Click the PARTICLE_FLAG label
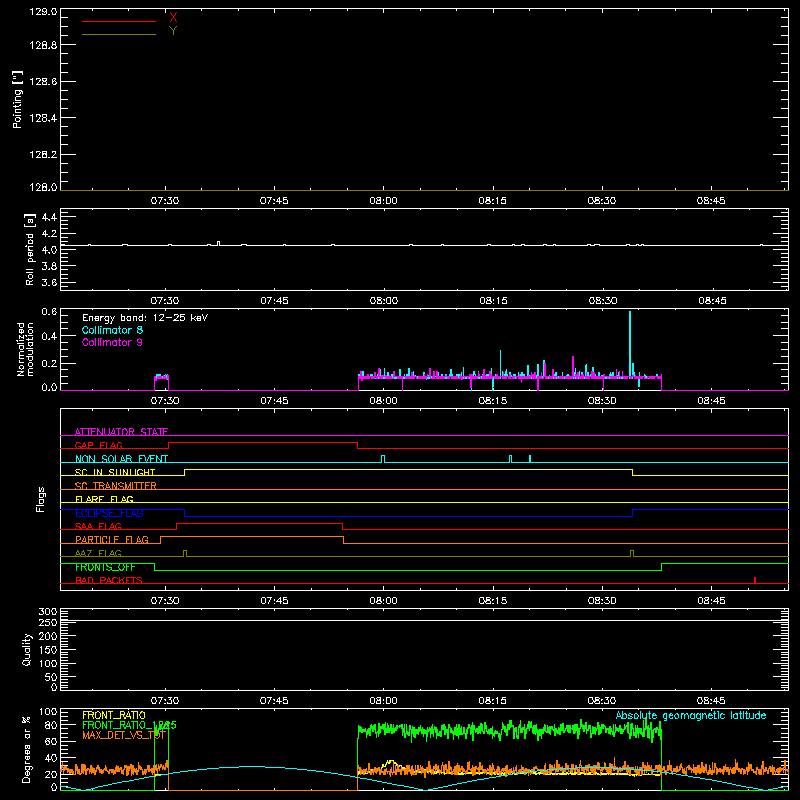 pos(112,539)
